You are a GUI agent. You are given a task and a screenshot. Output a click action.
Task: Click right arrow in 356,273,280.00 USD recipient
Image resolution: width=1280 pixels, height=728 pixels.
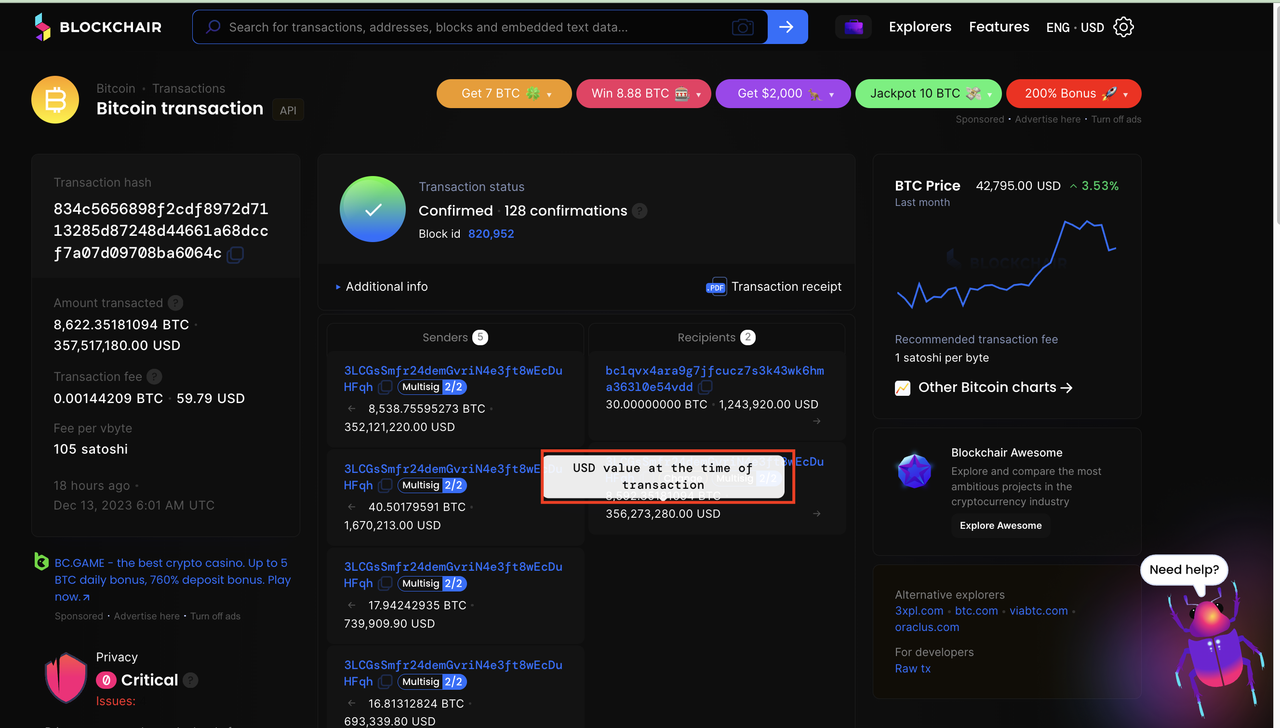pyautogui.click(x=817, y=514)
